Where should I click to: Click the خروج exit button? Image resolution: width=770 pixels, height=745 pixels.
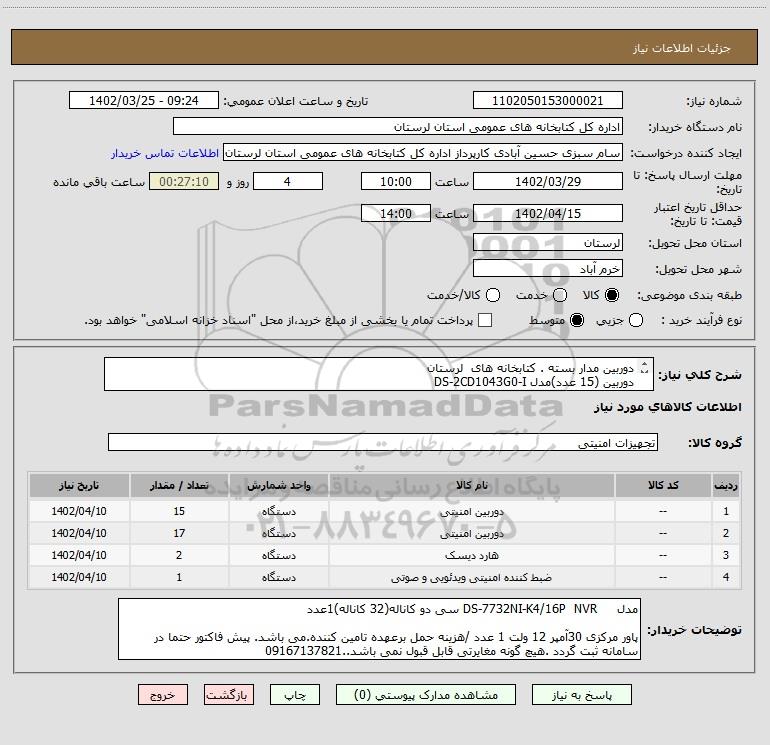[x=163, y=695]
